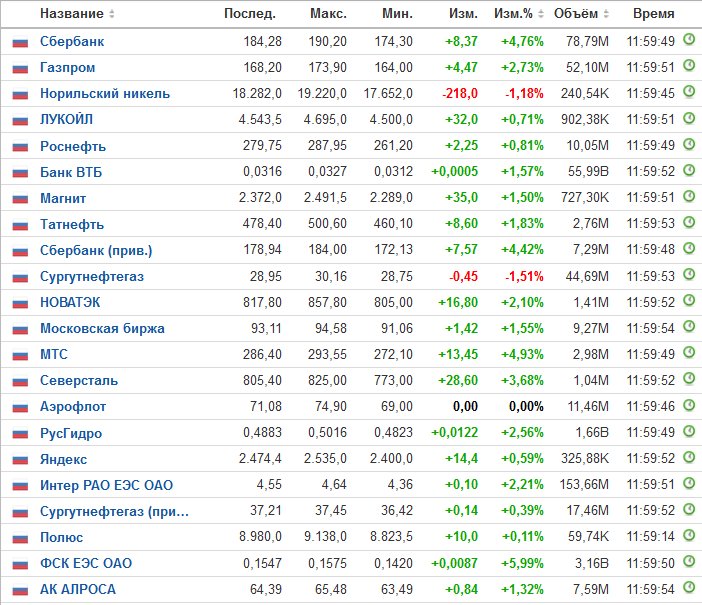Click the Russian flag icon beside Московская биржа
Viewport: 702px width, 605px height.
click(20, 330)
